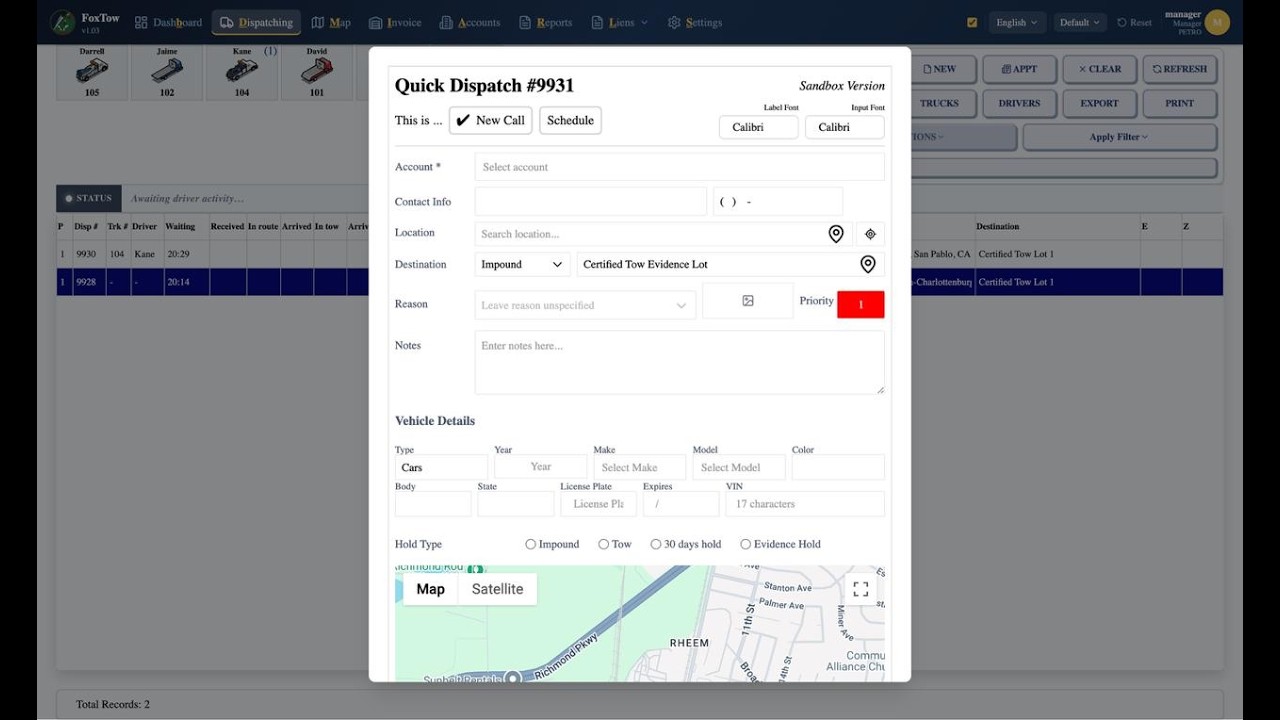Click the EXPORT button
This screenshot has width=1280, height=720.
(x=1099, y=103)
